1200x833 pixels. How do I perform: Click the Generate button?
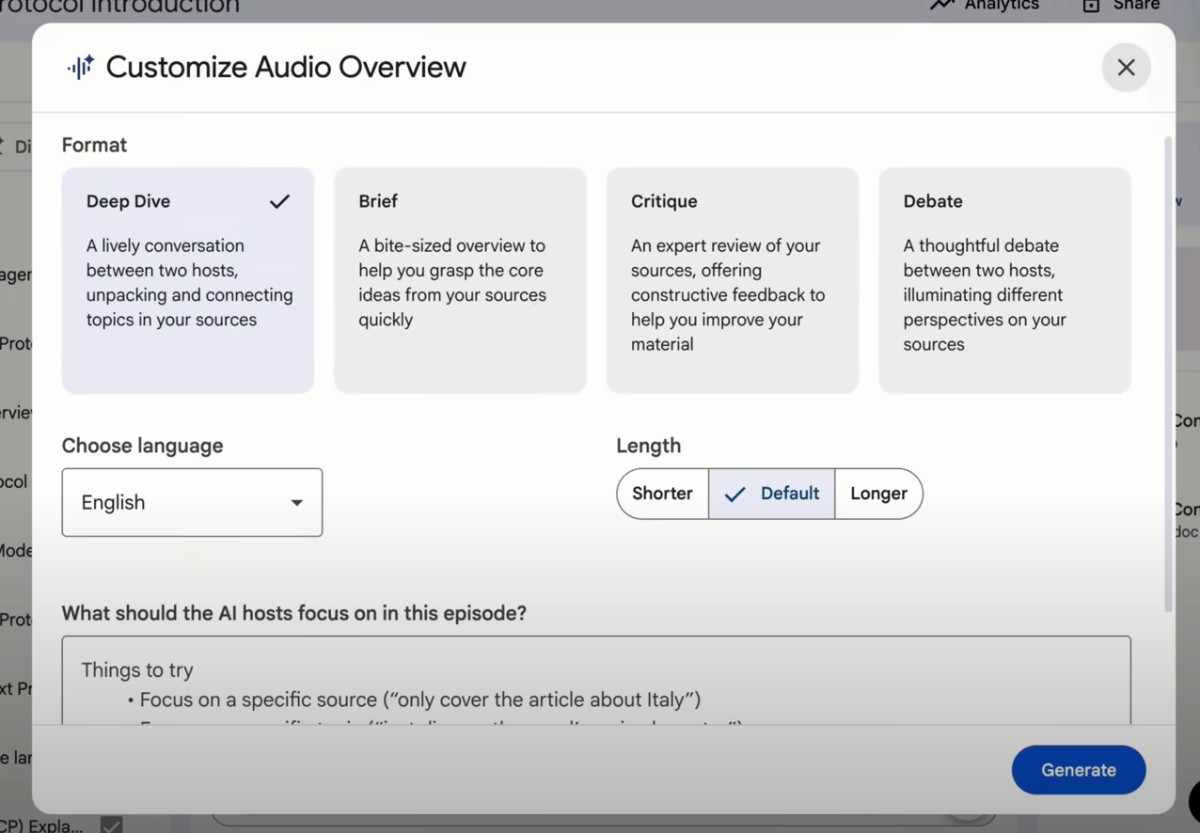pyautogui.click(x=1078, y=770)
